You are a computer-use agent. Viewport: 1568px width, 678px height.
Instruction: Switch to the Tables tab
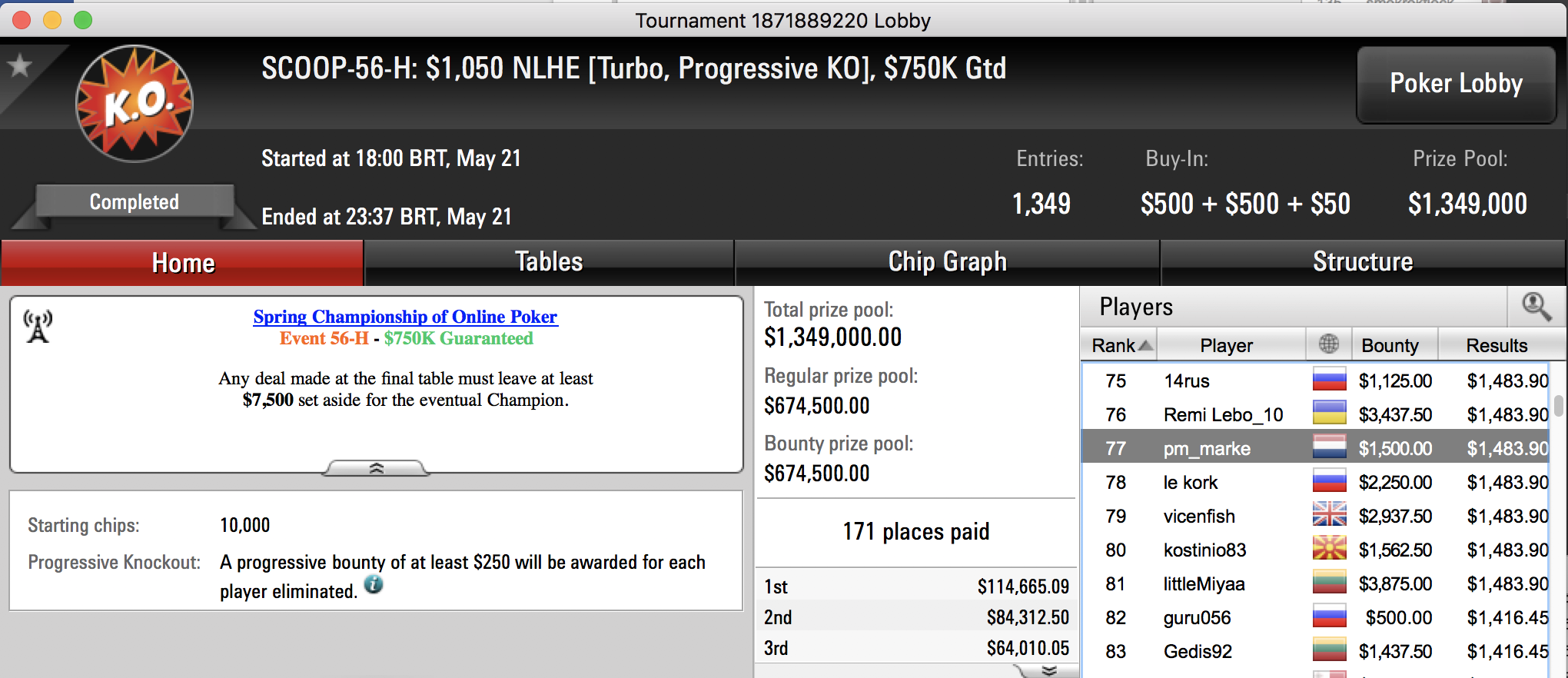(549, 262)
